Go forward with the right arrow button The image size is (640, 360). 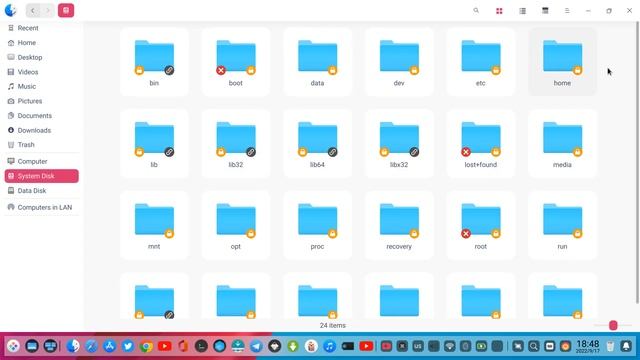pos(48,10)
